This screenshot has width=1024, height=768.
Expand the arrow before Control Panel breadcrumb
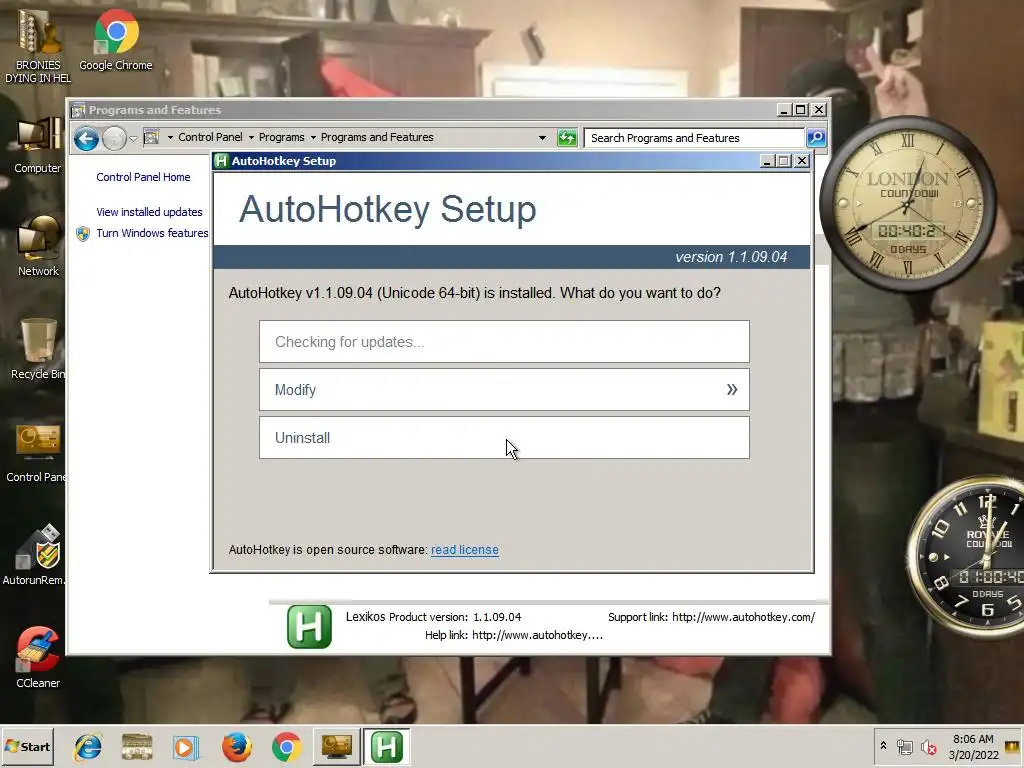170,138
